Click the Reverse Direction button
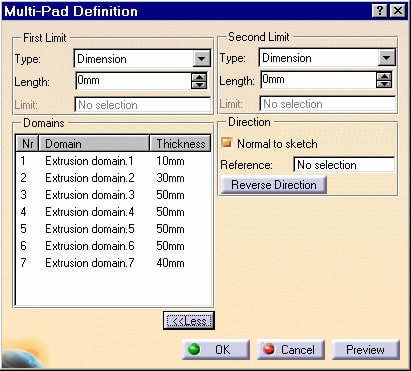This screenshot has height=371, width=411. [274, 185]
